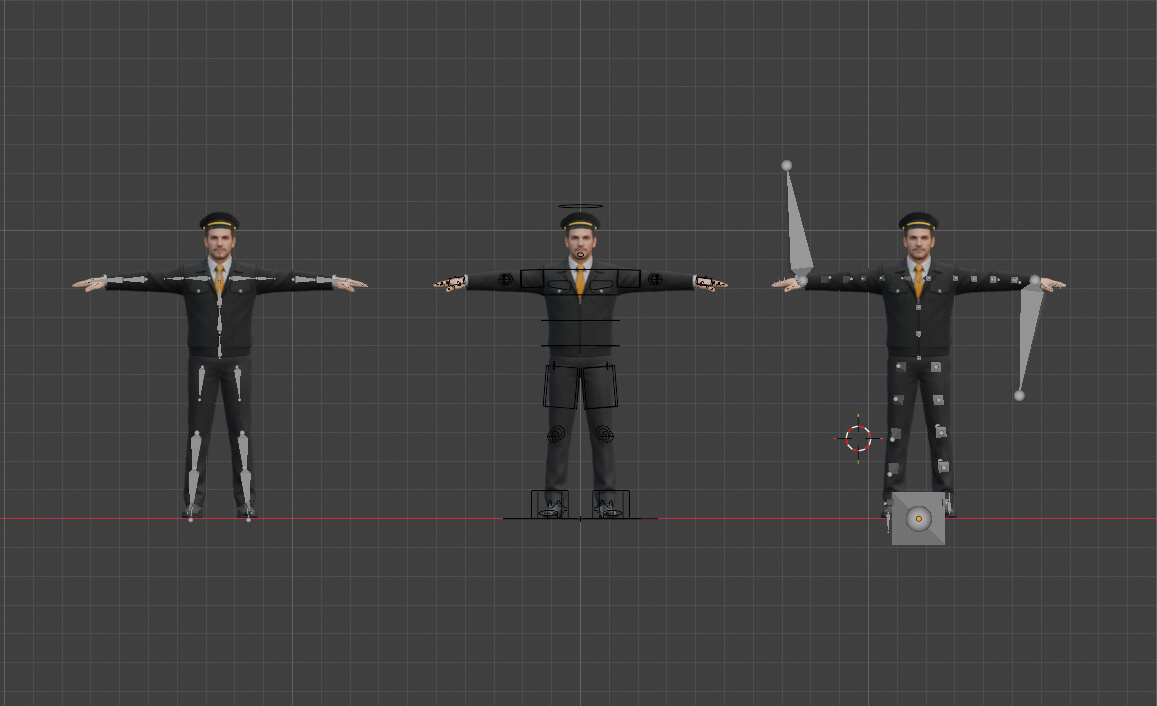Select the sphere tip of the downward-hanging large bone
The image size is (1157, 706).
pyautogui.click(x=1019, y=395)
